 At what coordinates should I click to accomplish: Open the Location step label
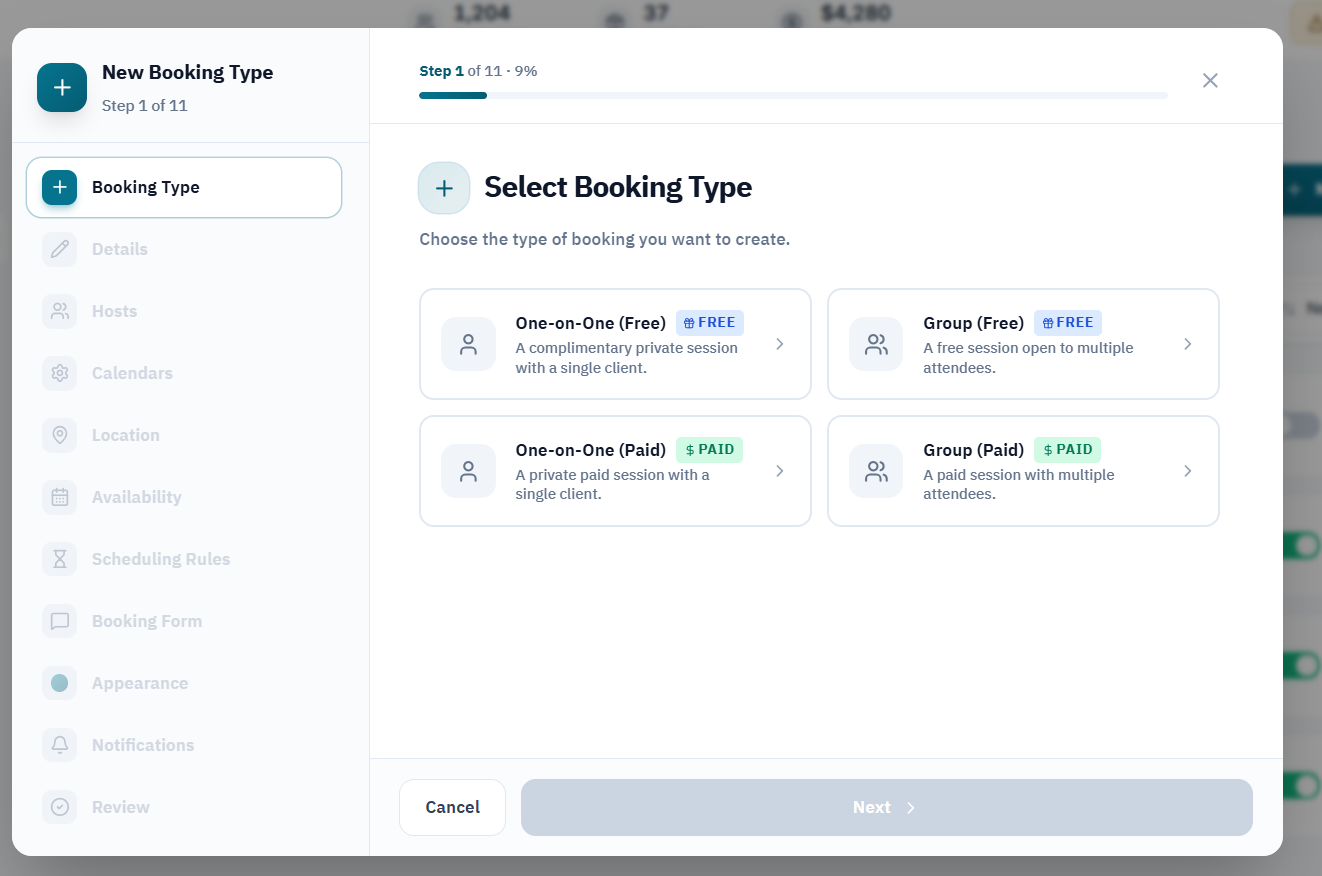click(x=126, y=435)
